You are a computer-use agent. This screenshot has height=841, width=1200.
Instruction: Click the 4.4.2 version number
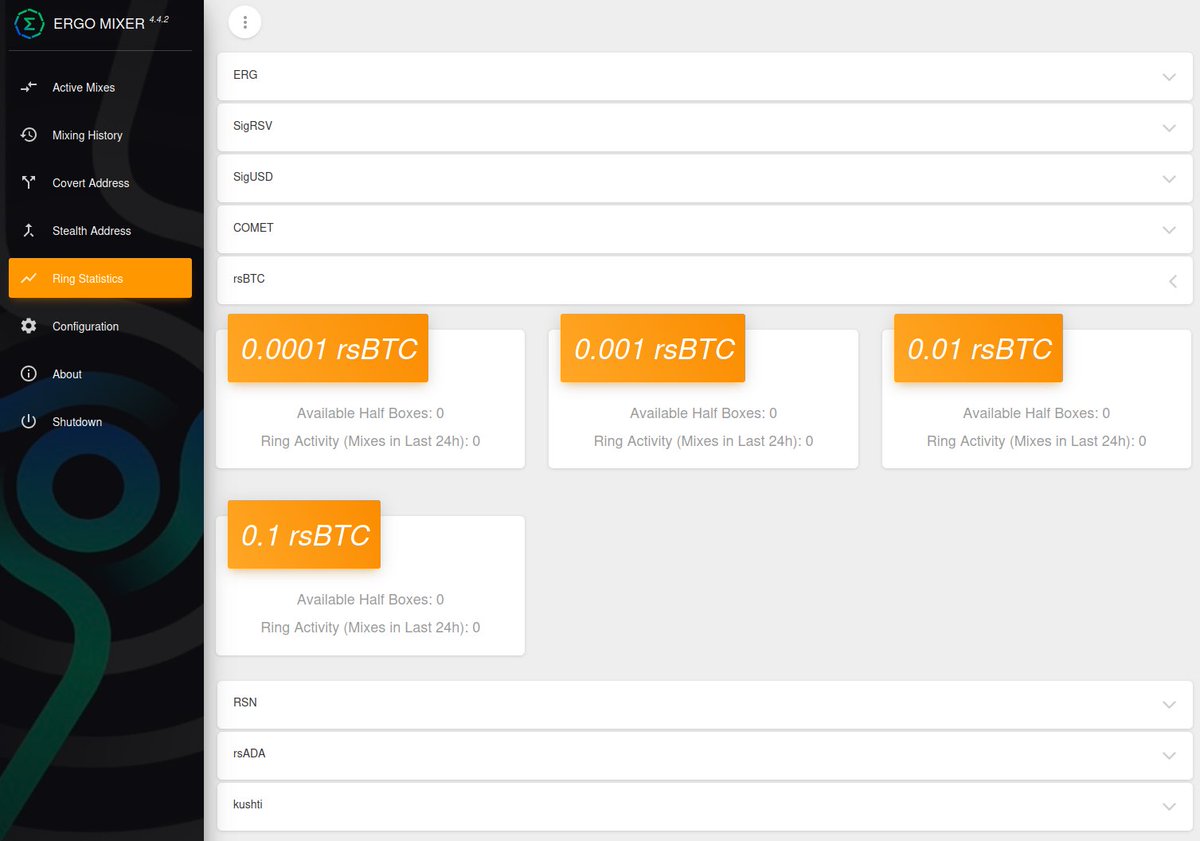pos(159,18)
